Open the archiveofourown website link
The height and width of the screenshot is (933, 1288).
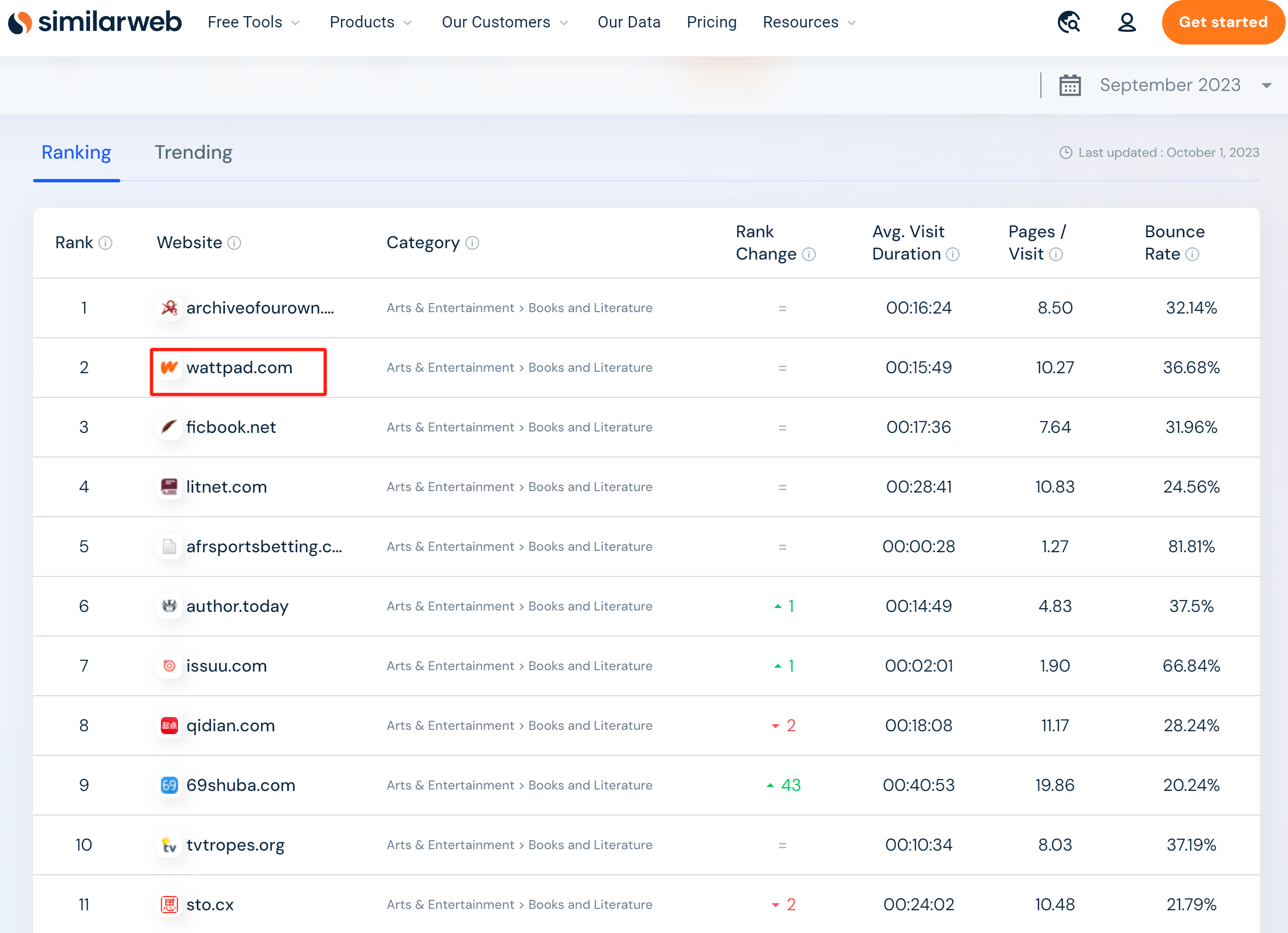(259, 308)
